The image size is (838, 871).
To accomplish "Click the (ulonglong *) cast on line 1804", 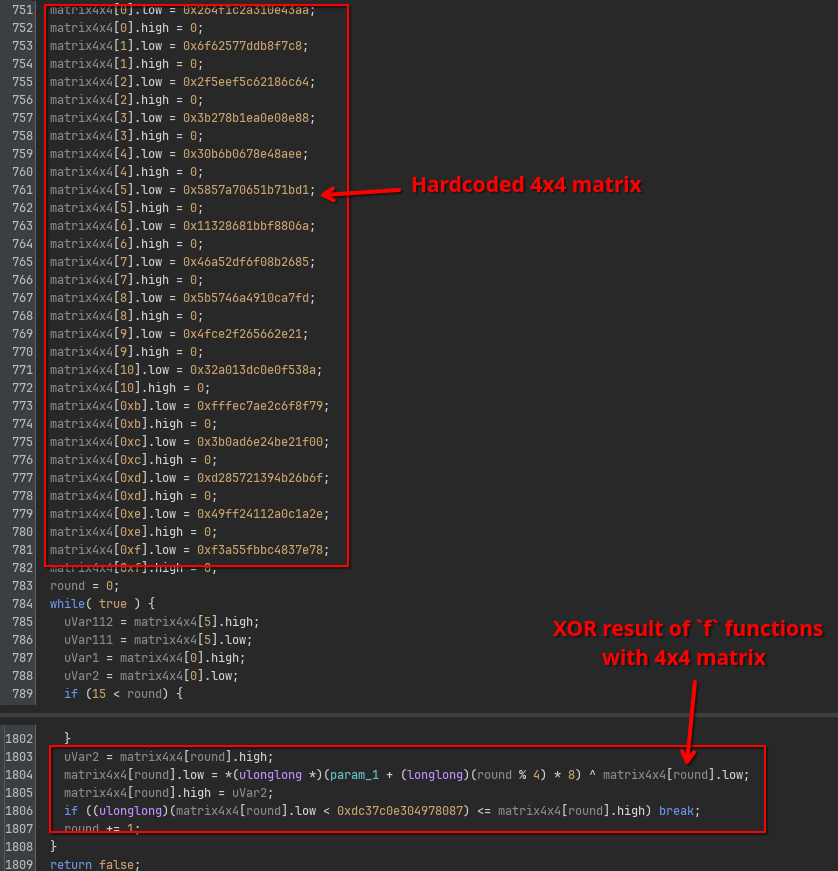I will pos(271,775).
